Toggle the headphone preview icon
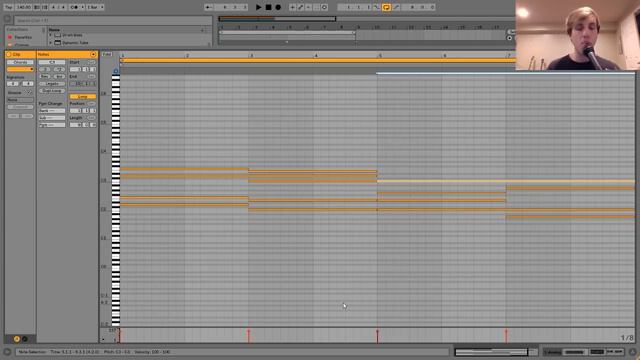Screen dimensions: 640x360 [116, 71]
